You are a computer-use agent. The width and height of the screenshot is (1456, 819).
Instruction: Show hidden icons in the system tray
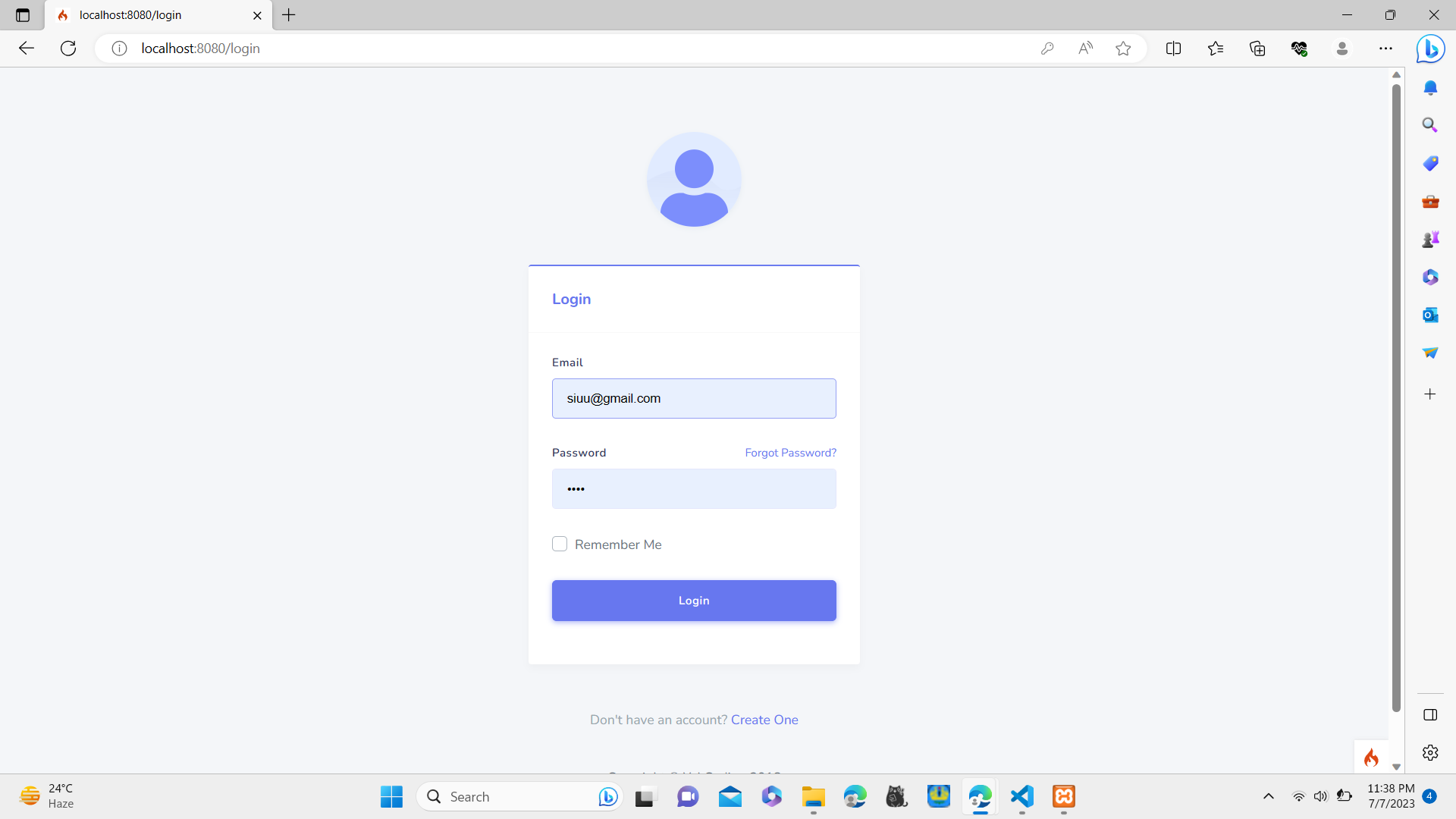(1268, 796)
